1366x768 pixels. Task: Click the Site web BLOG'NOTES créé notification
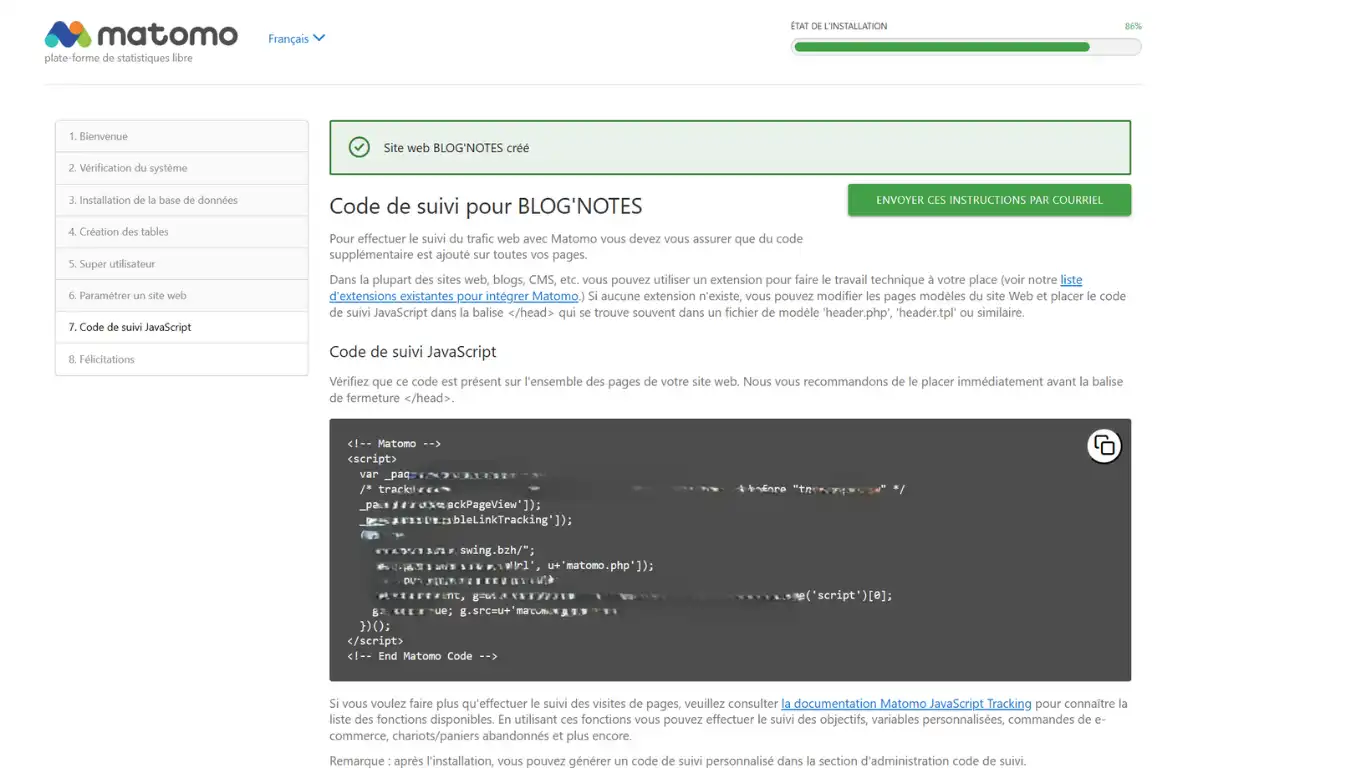pyautogui.click(x=730, y=147)
